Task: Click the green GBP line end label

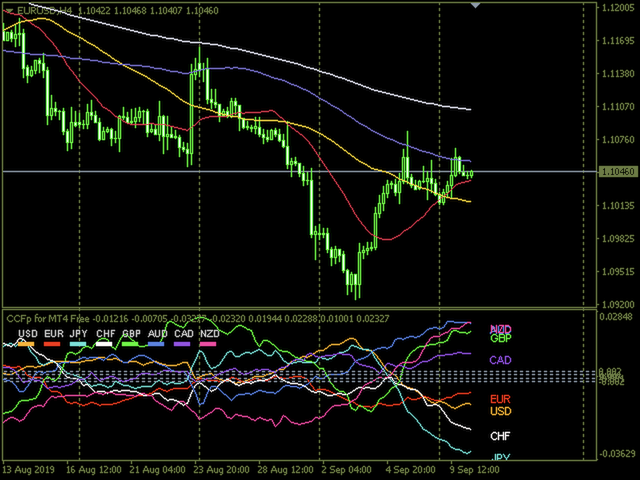Action: click(x=500, y=338)
